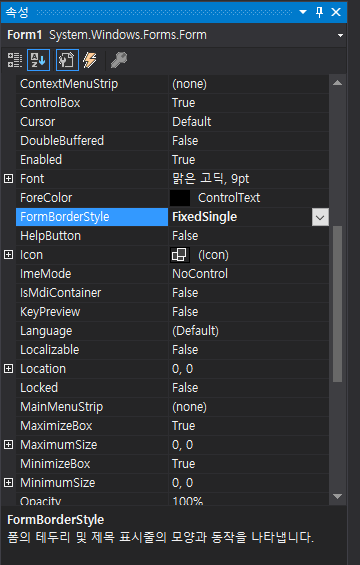This screenshot has height=565, width=360.
Task: Expand the Location property
Action: 9,369
